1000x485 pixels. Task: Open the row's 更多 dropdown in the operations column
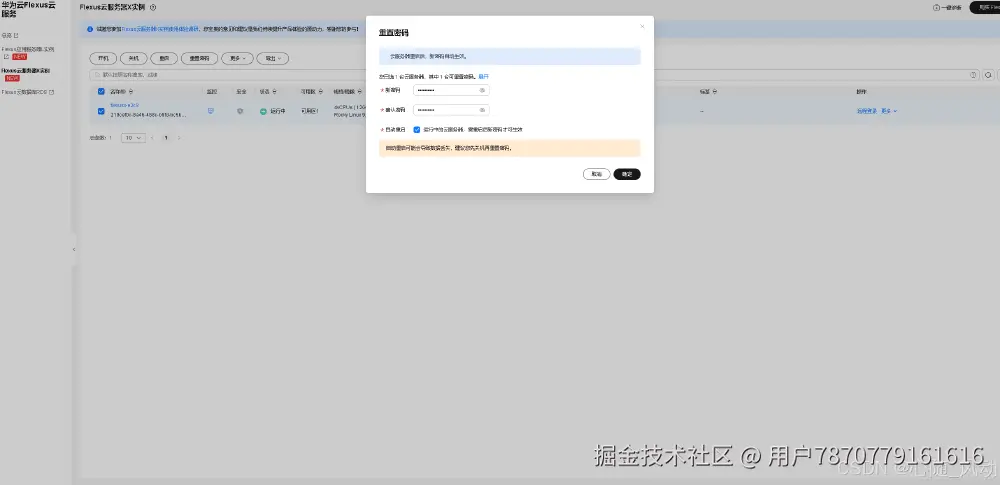[889, 111]
